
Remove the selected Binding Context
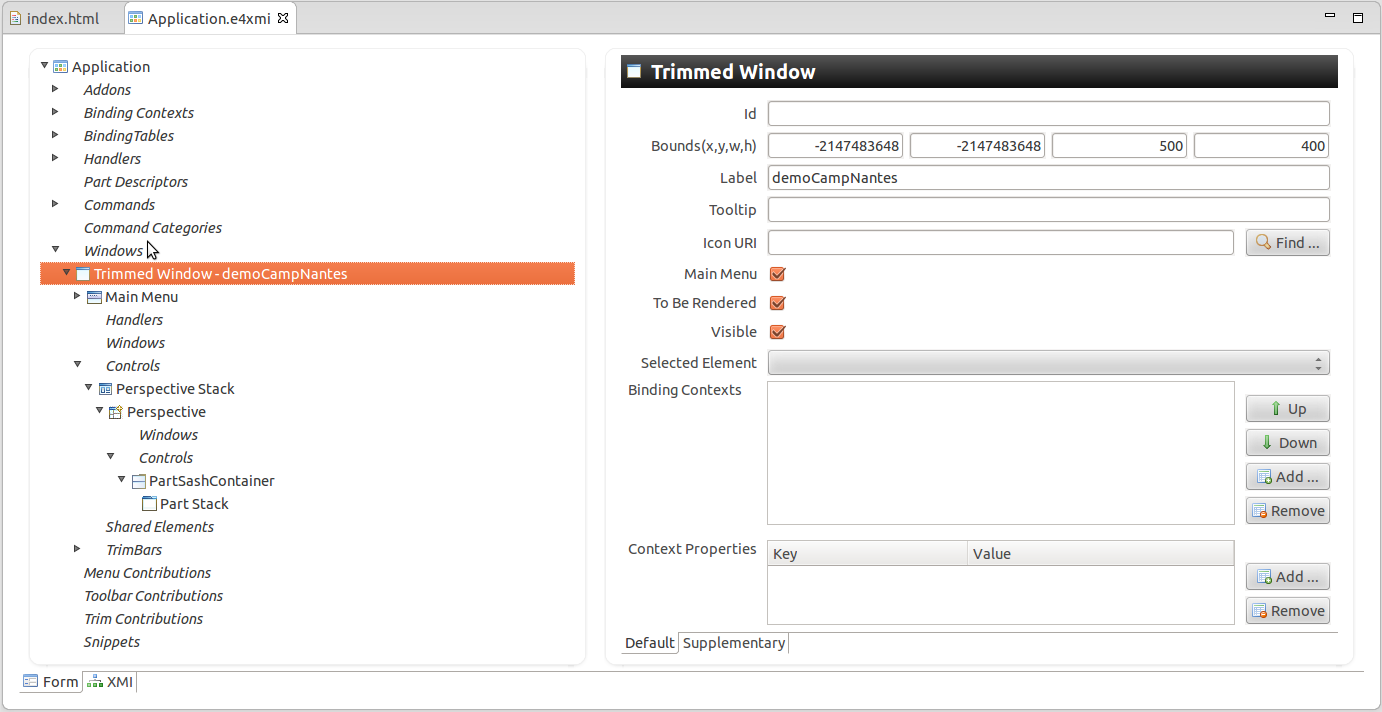(1288, 511)
